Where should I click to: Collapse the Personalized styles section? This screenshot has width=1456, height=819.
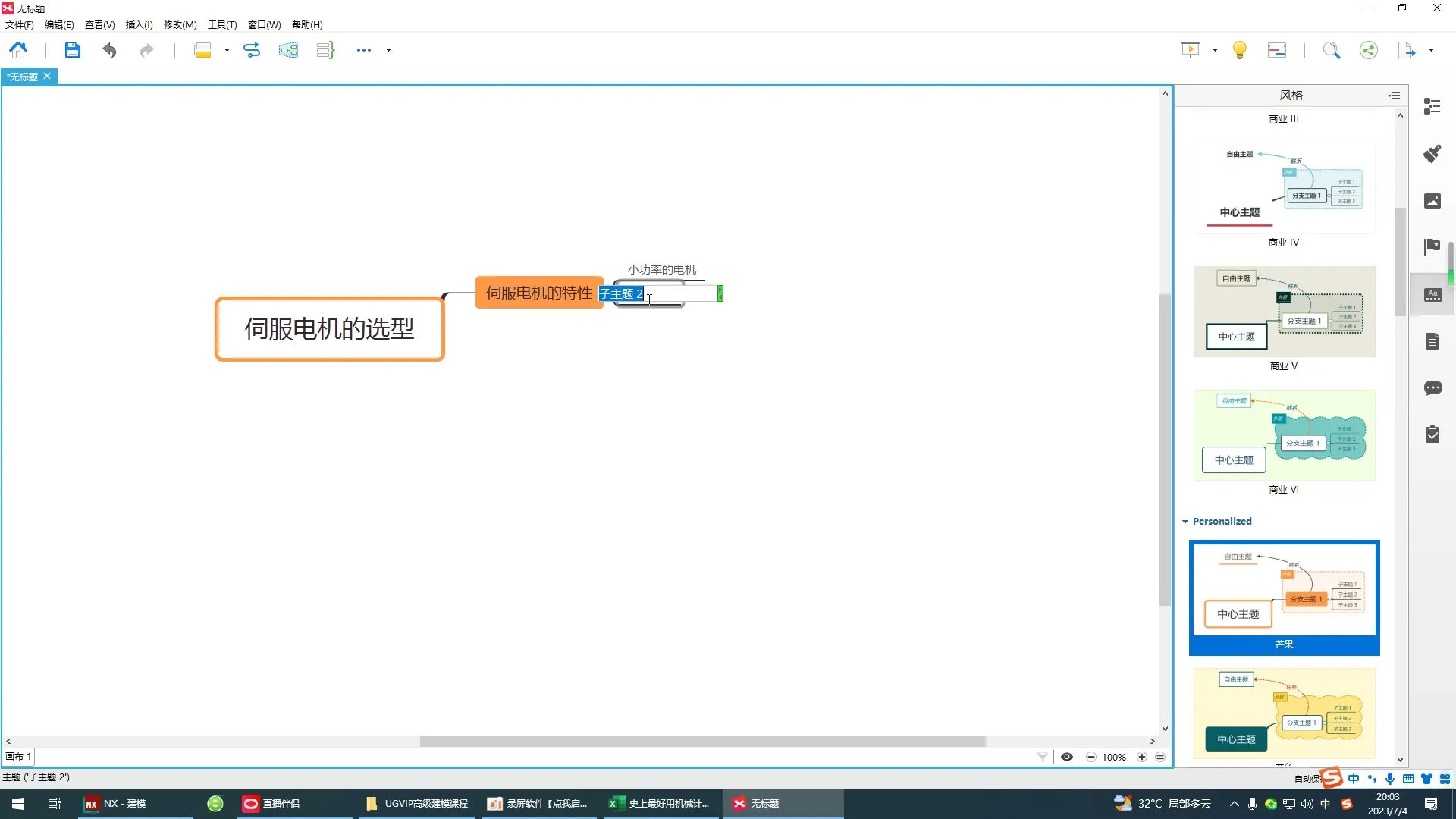point(1185,522)
